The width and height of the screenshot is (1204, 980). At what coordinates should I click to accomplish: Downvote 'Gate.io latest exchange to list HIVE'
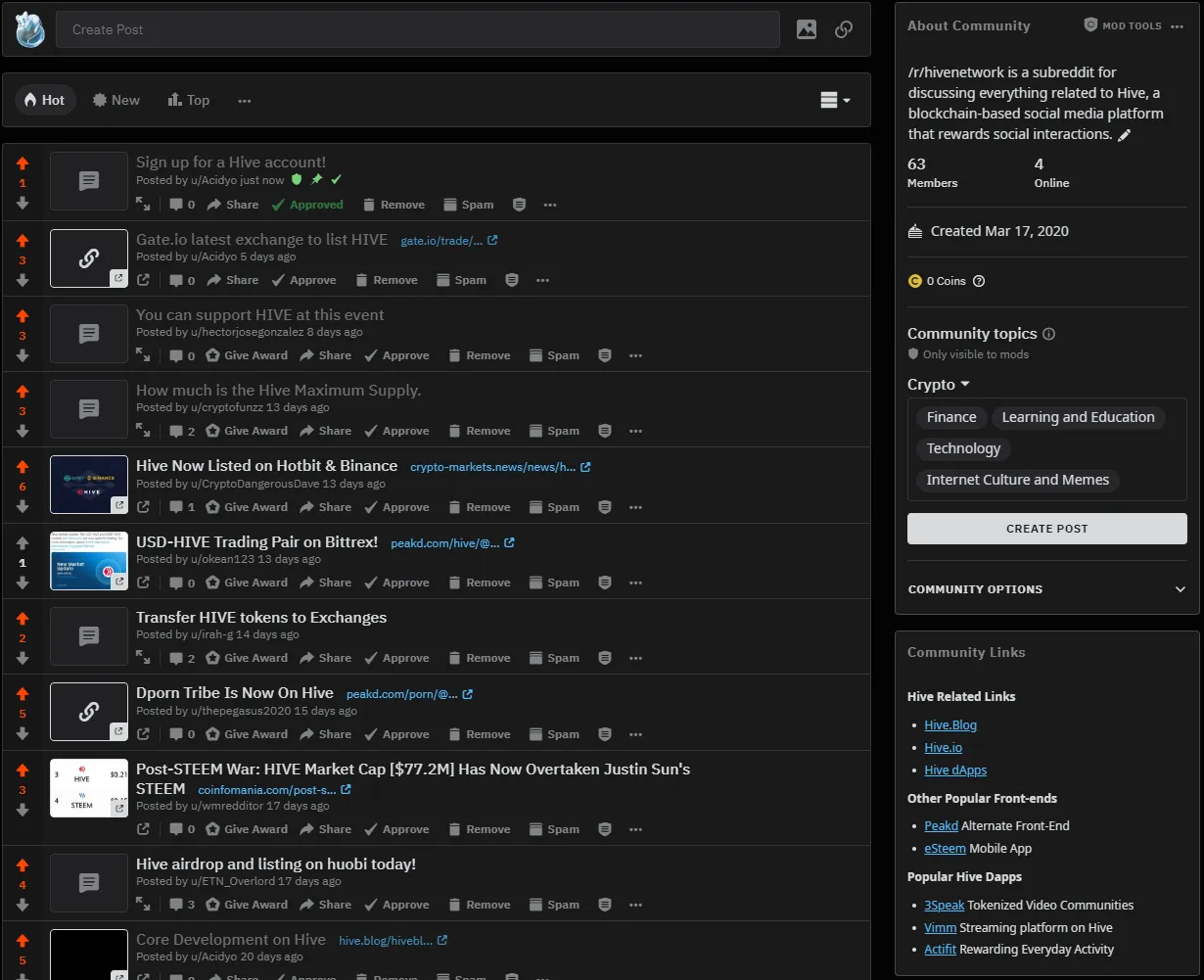[23, 280]
